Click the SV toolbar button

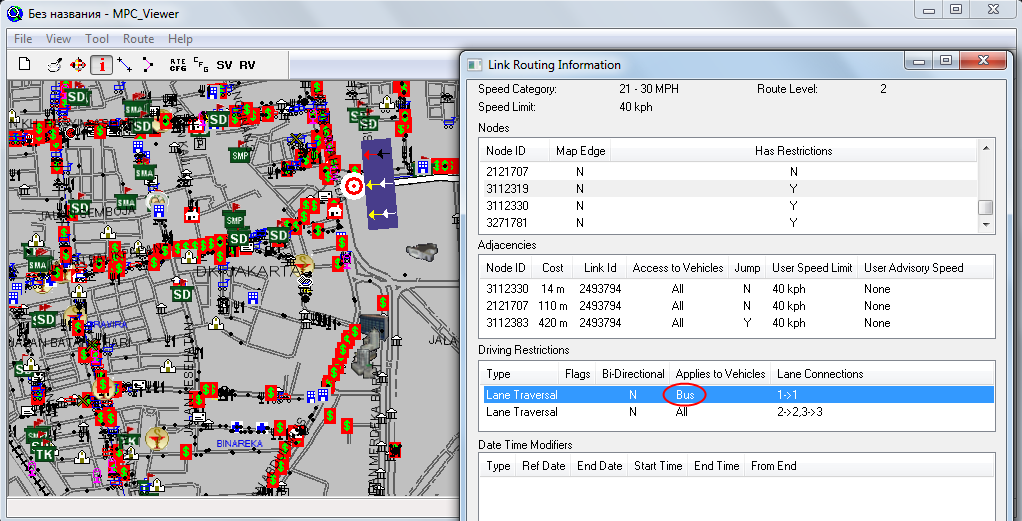tap(224, 65)
